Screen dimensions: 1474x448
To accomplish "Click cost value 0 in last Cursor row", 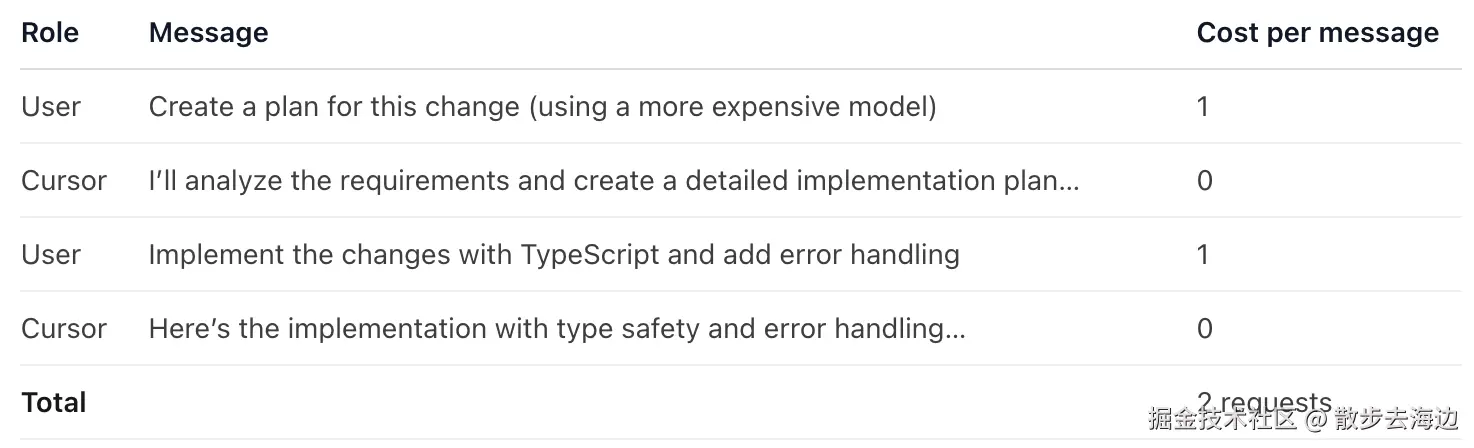I will point(1204,328).
